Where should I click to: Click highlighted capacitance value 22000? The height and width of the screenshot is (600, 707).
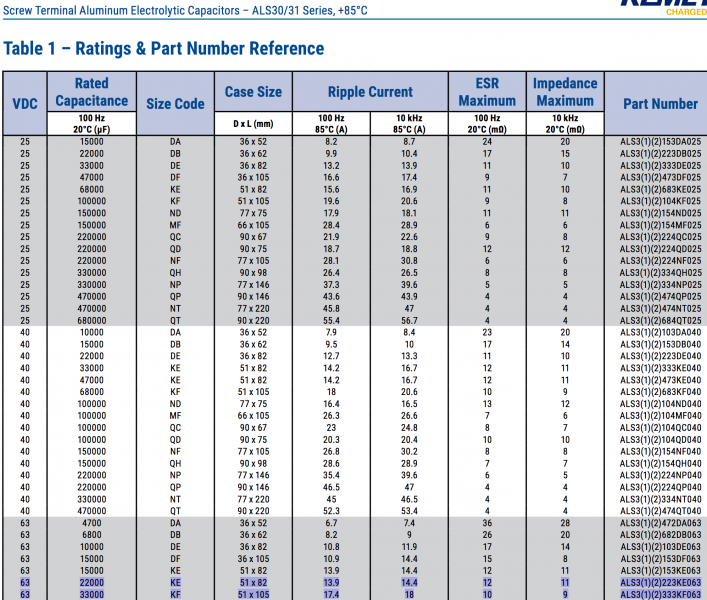click(92, 583)
